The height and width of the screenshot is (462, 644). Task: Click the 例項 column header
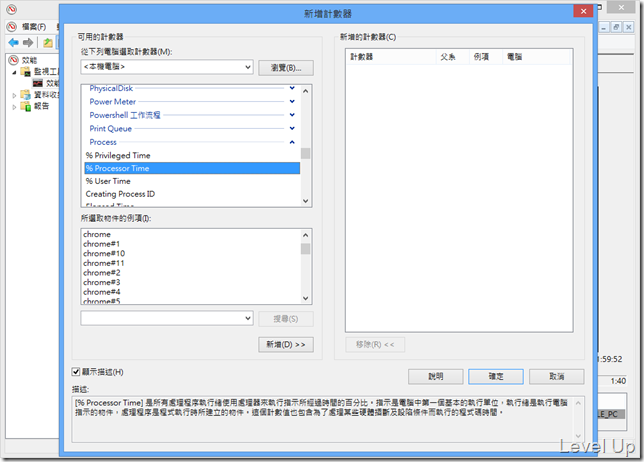486,57
